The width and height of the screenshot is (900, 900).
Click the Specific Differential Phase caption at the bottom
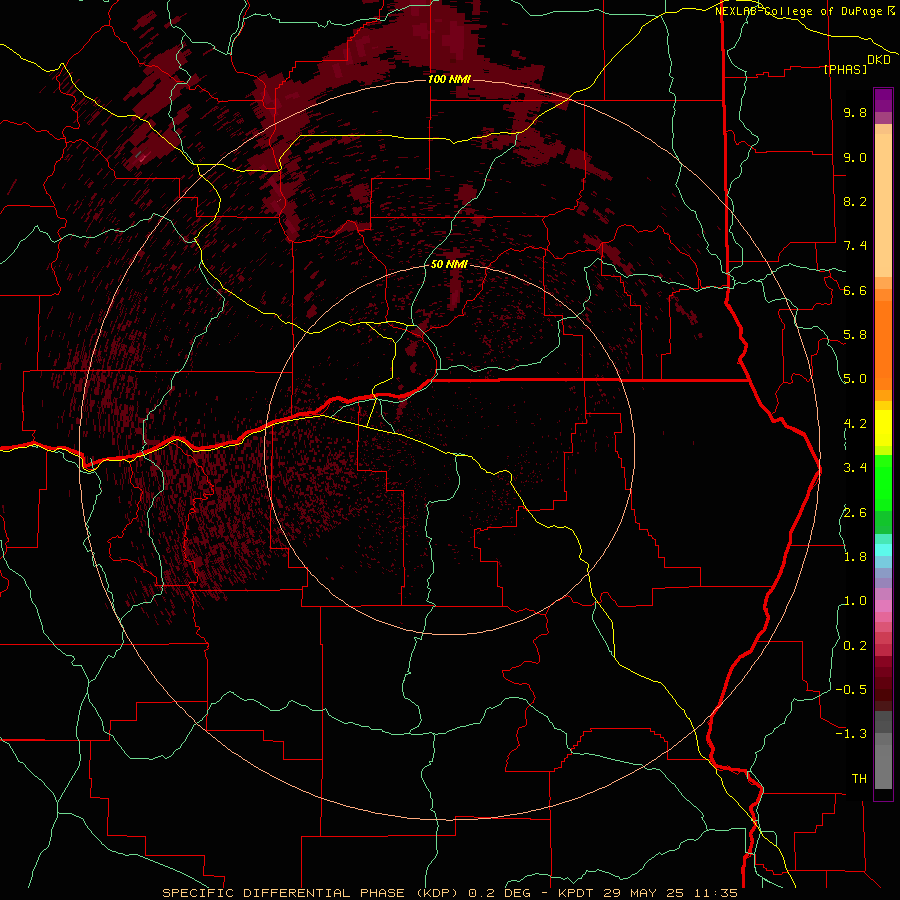[x=449, y=893]
